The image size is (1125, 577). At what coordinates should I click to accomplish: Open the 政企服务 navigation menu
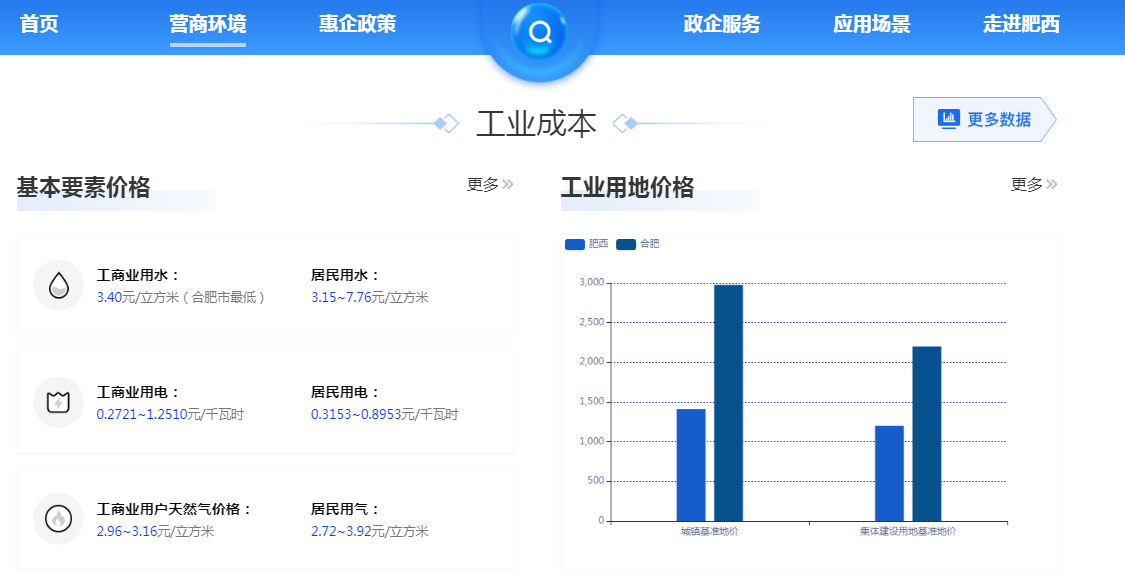pos(722,24)
